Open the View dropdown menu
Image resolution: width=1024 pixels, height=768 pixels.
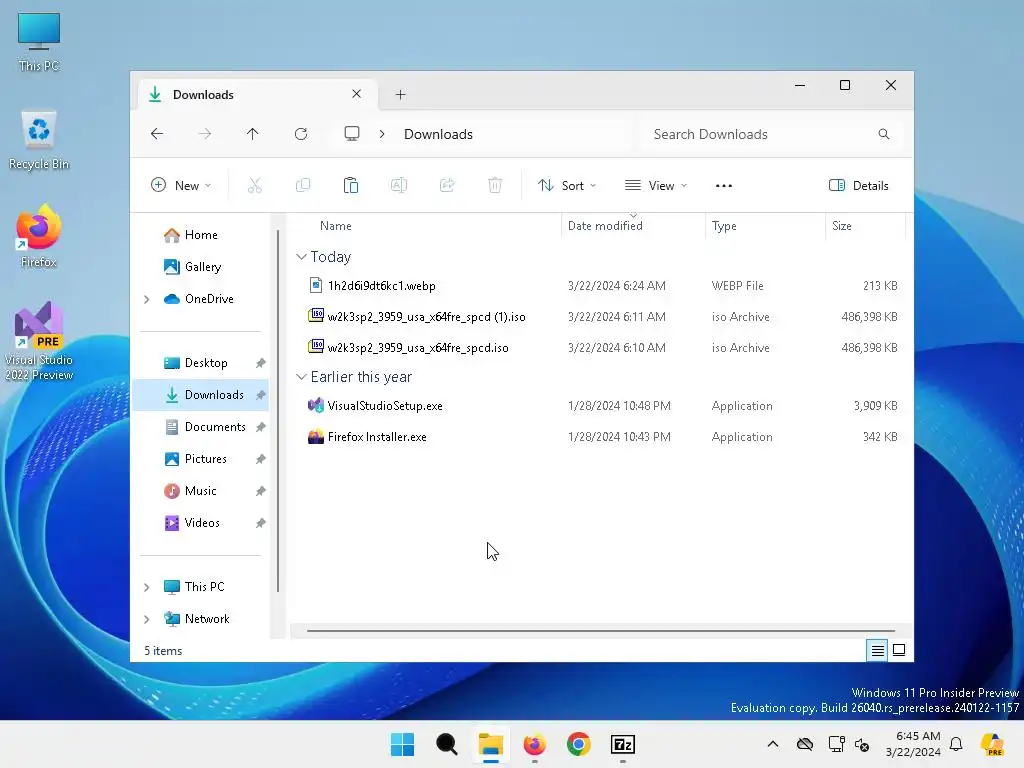pos(656,185)
